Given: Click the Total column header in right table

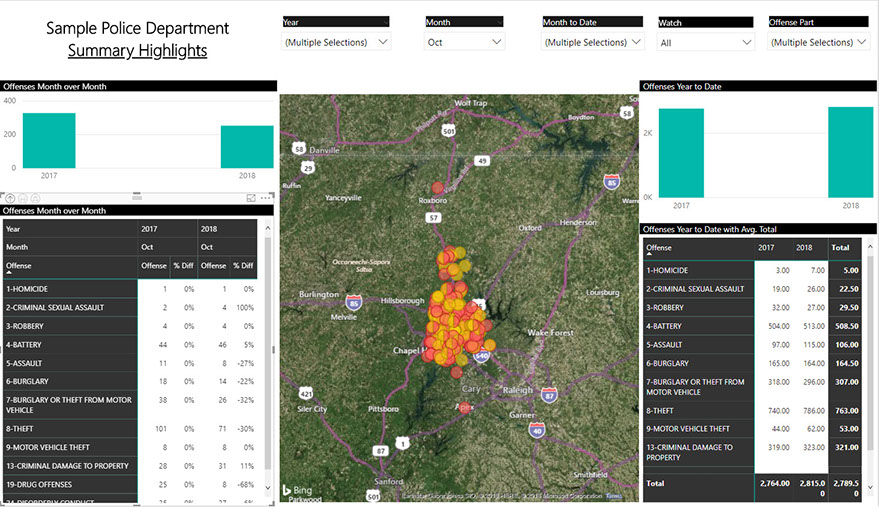Looking at the screenshot, I should tap(839, 247).
